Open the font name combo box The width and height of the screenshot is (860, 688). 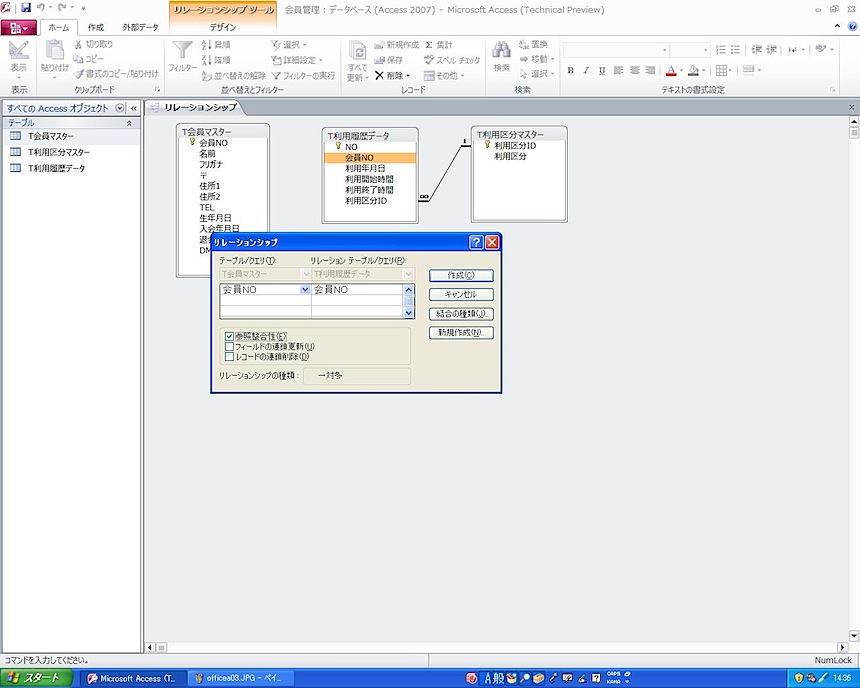coord(616,50)
